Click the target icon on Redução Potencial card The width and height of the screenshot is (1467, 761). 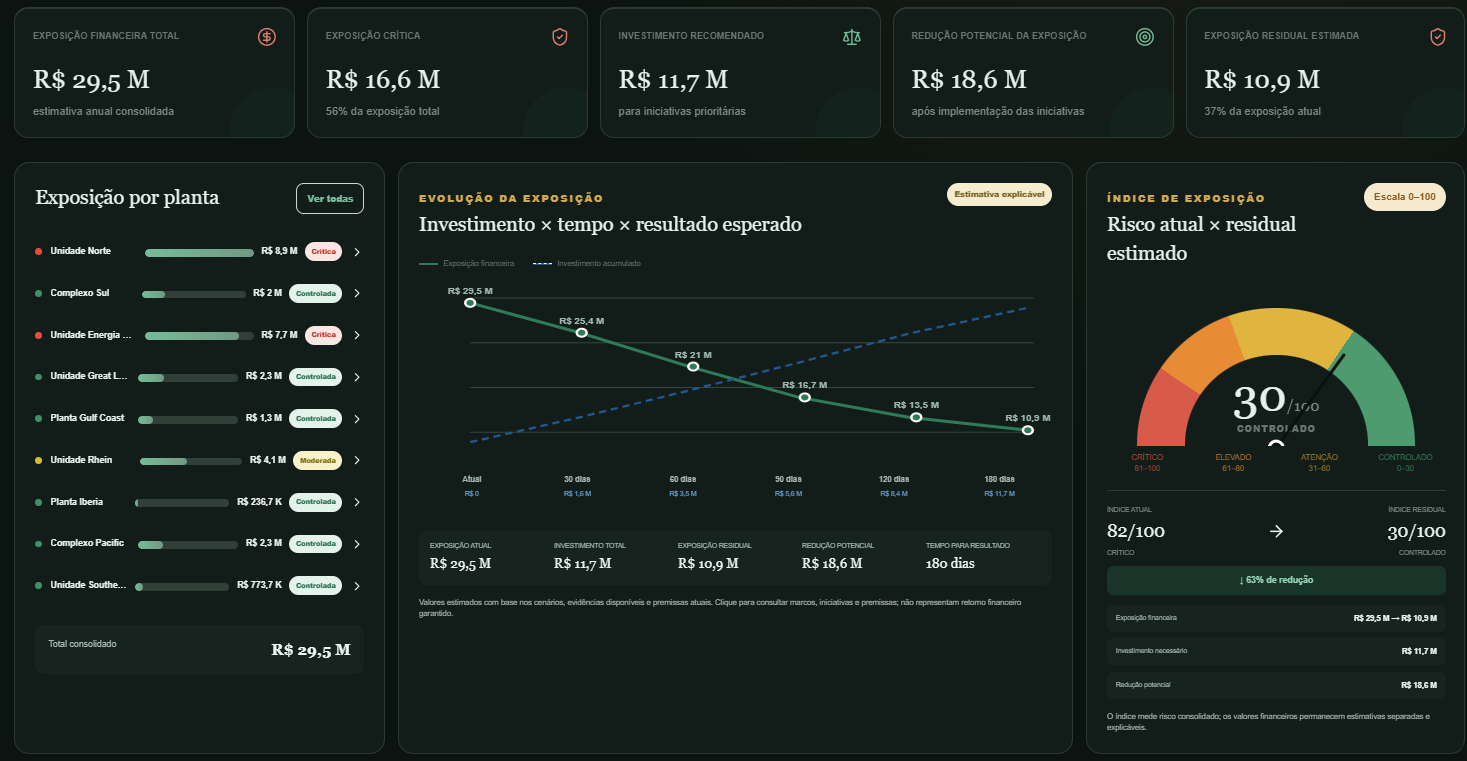(1145, 37)
